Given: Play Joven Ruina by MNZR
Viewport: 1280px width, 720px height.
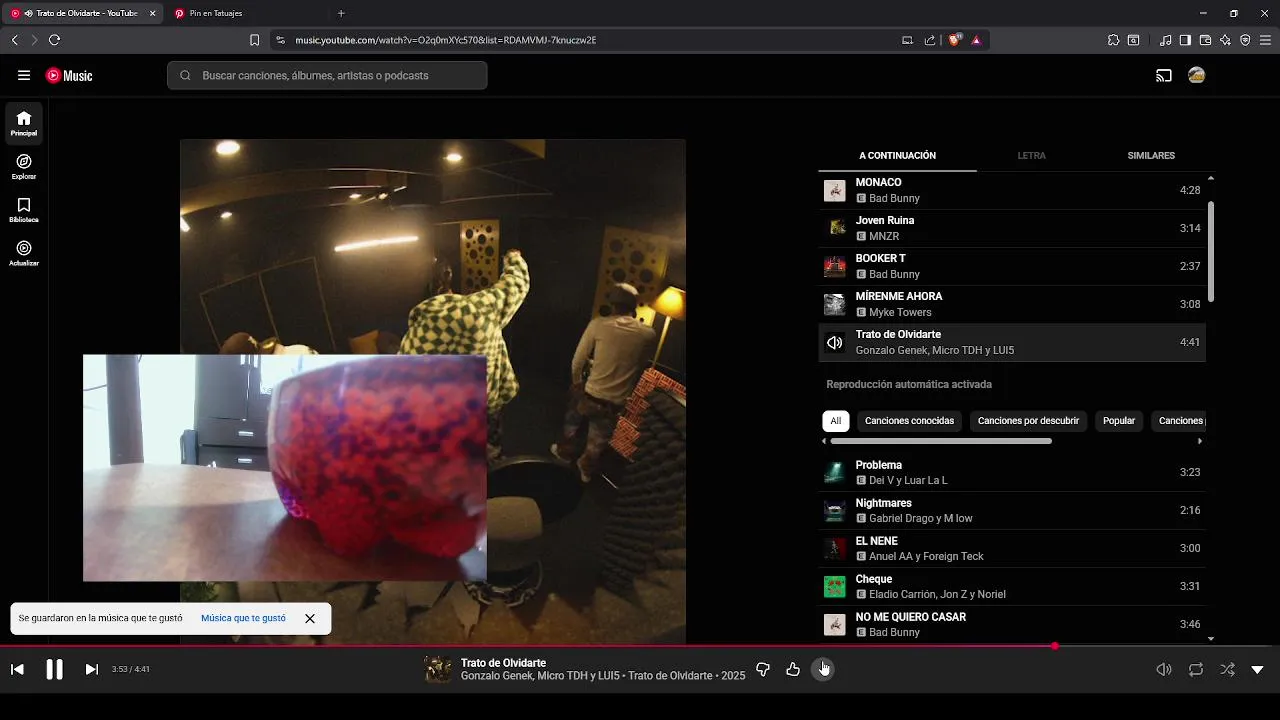Looking at the screenshot, I should tap(1012, 228).
